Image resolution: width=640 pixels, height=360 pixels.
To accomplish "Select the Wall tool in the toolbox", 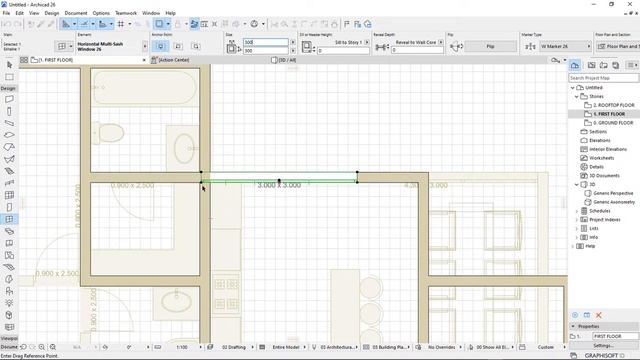I will [9, 99].
